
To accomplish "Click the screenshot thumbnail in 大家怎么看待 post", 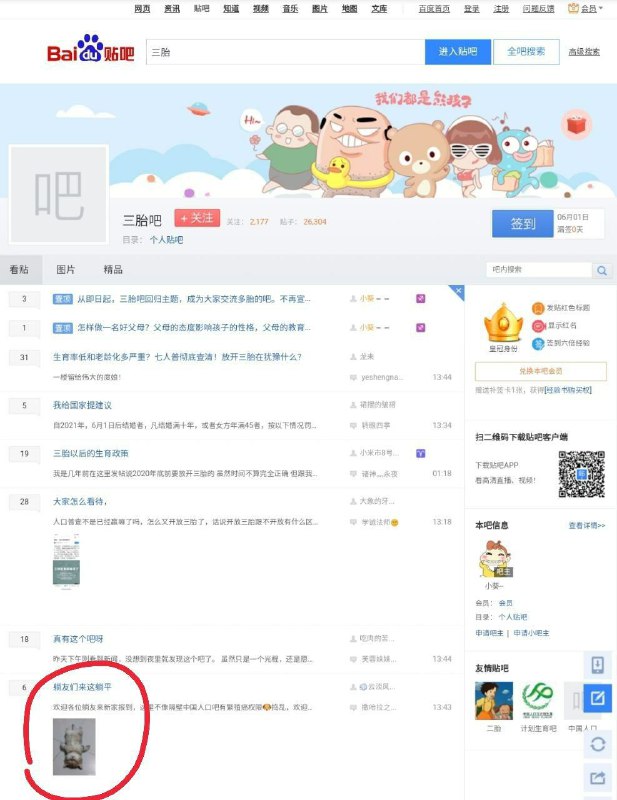I will click(x=66, y=560).
